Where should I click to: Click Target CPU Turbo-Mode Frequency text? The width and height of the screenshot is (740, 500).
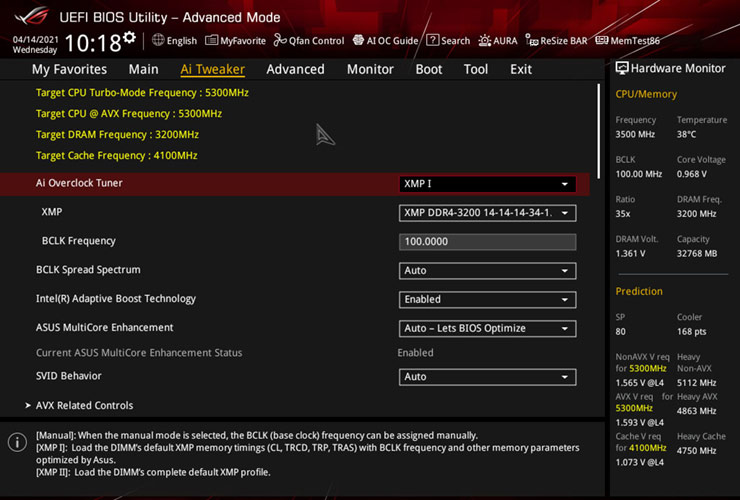tap(142, 93)
